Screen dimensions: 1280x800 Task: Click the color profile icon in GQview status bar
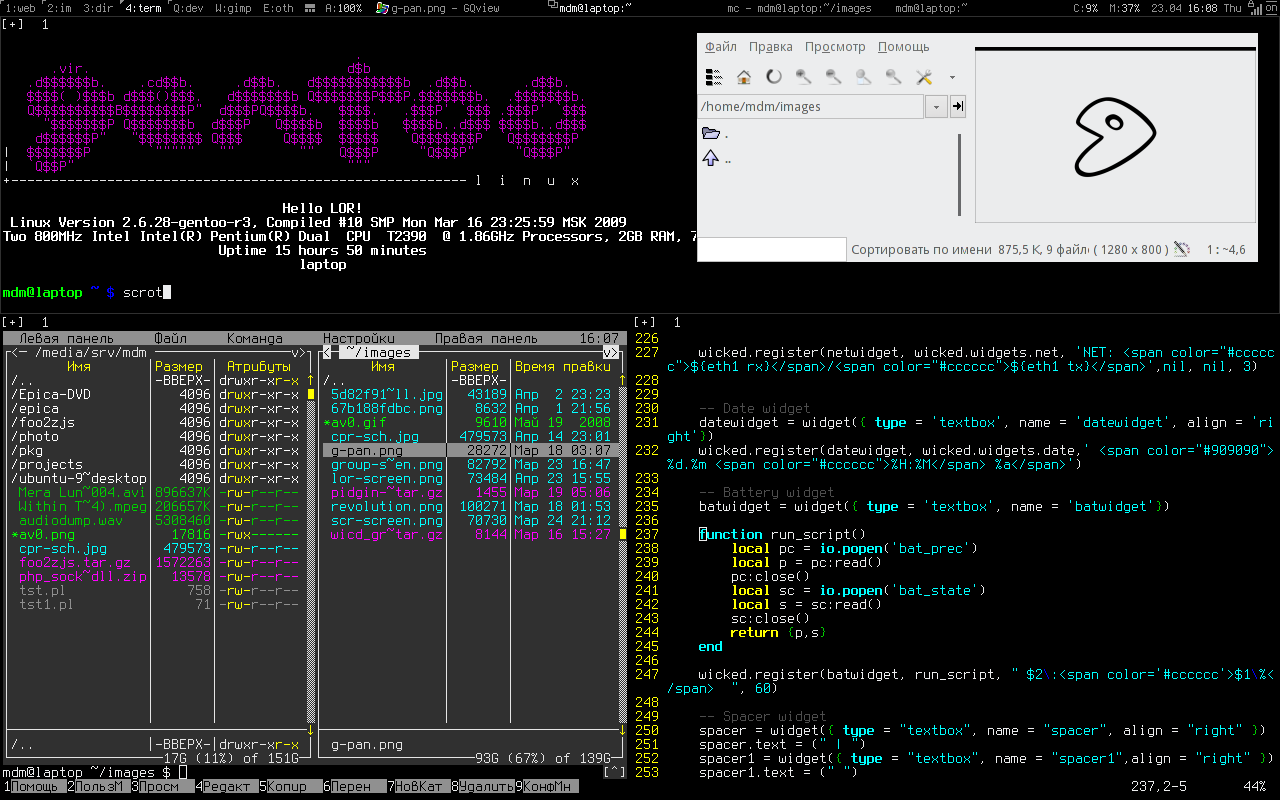coord(1181,249)
